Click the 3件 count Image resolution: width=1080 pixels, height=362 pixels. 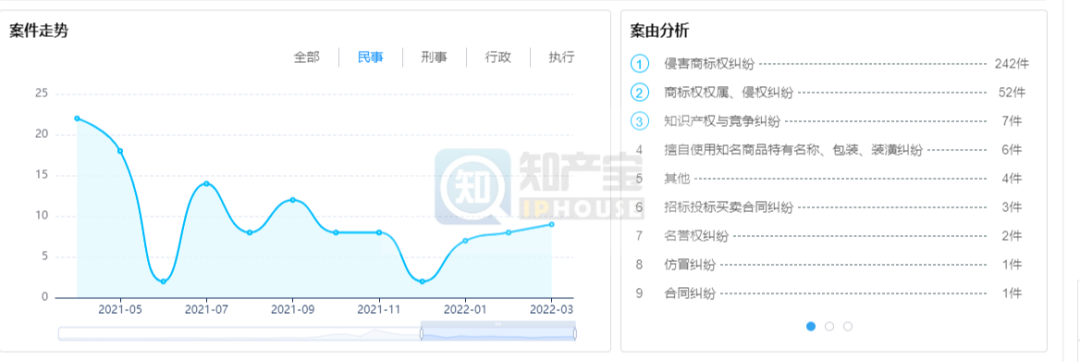1012,207
